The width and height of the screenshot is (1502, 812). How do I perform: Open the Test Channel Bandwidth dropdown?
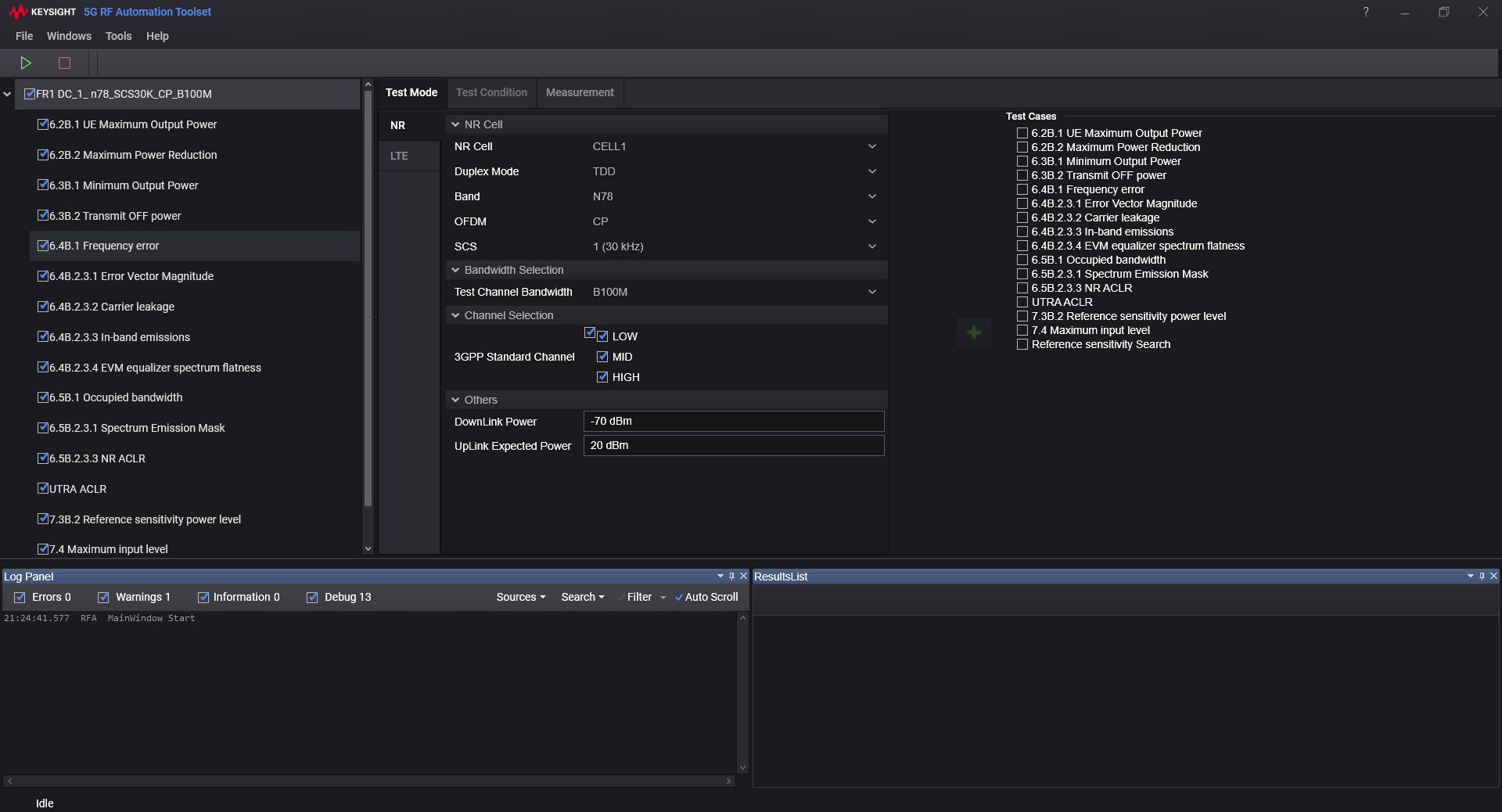(871, 292)
